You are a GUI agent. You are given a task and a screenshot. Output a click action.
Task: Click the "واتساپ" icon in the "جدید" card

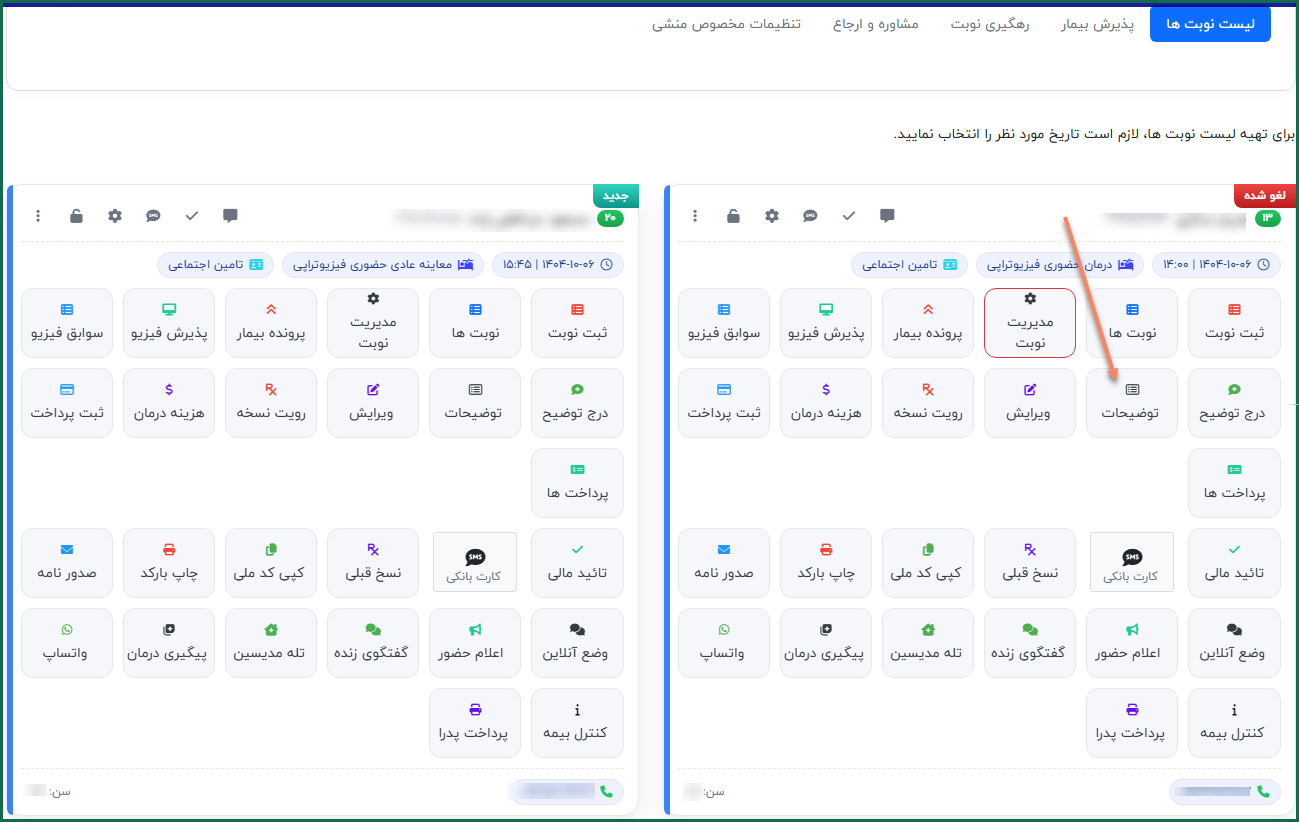[66, 642]
